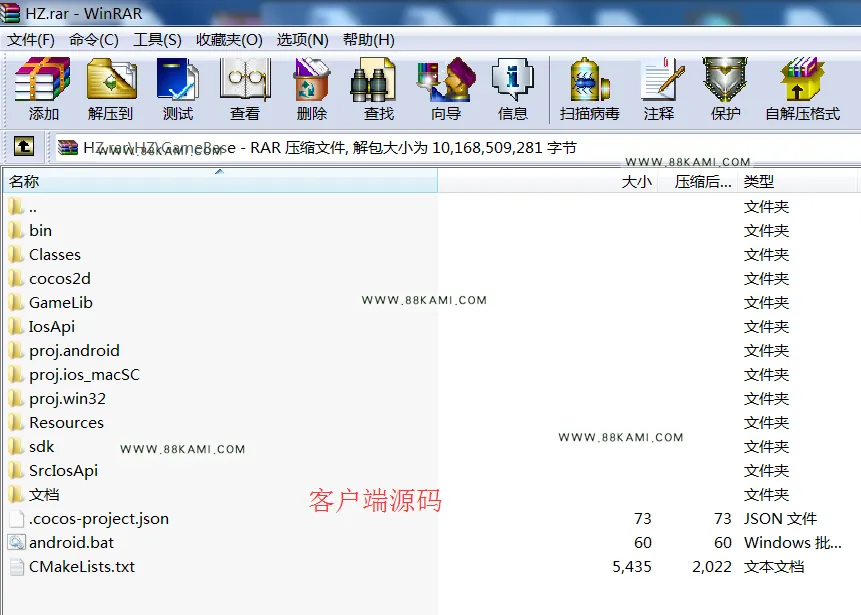This screenshot has height=615, width=861.
Task: Click the JSON 文件 type cell
Action: [x=780, y=519]
